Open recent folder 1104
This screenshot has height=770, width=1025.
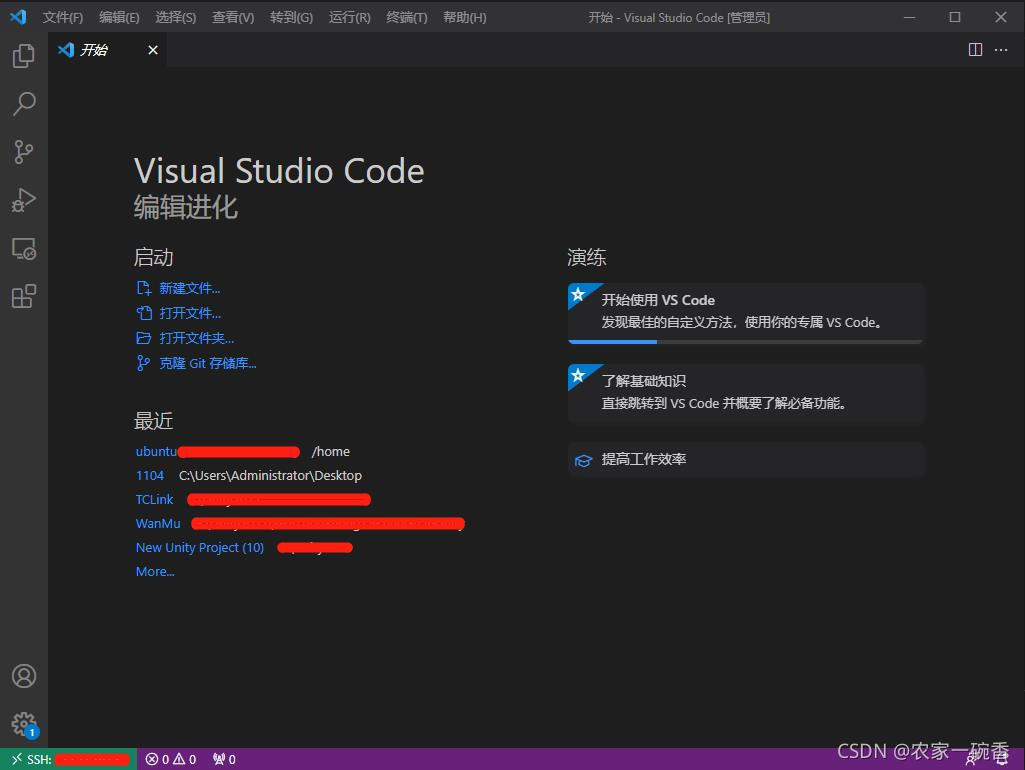point(149,475)
